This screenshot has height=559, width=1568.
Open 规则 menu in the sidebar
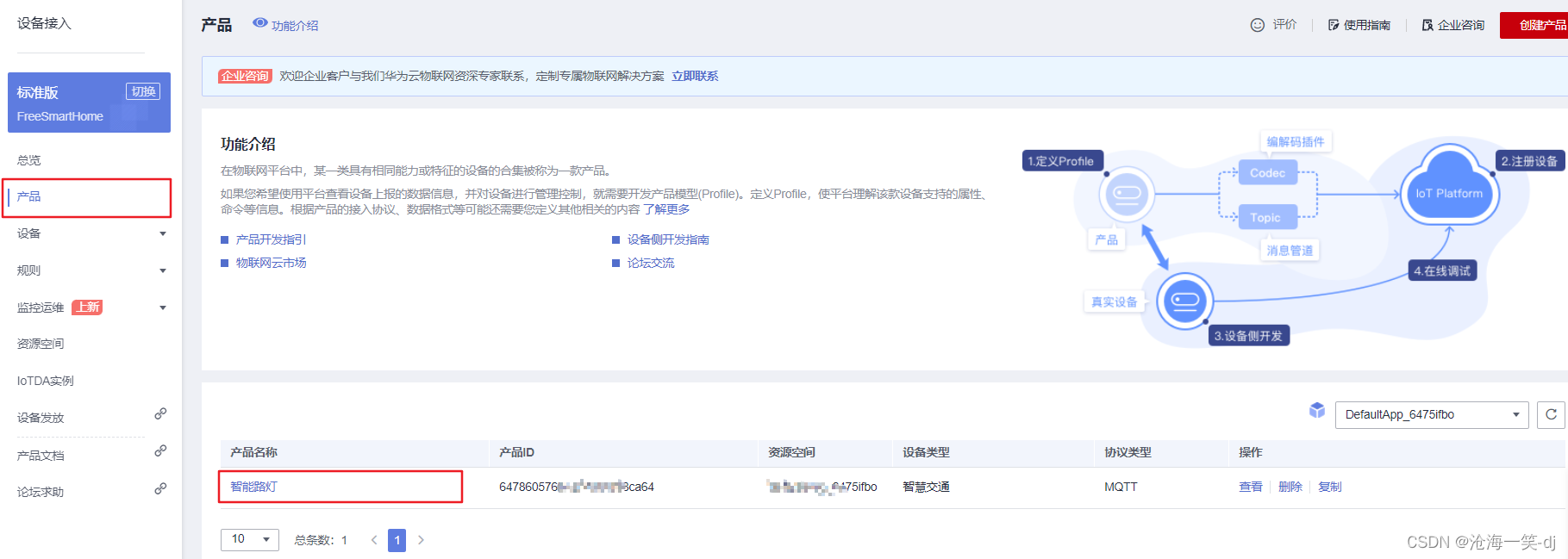[x=28, y=270]
